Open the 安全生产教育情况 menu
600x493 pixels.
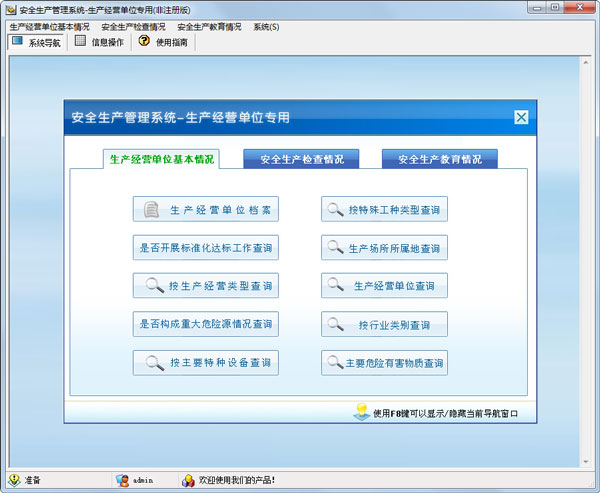(x=209, y=27)
